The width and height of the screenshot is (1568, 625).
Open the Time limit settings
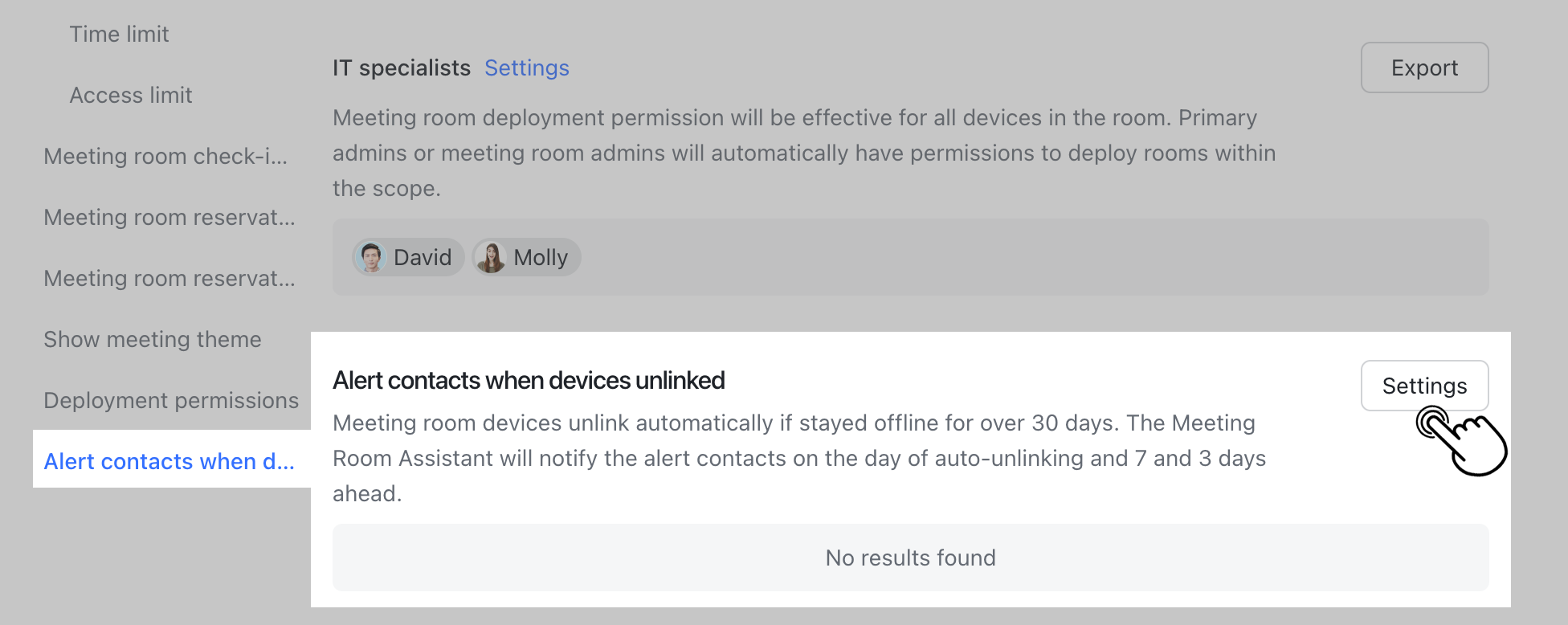click(x=119, y=34)
